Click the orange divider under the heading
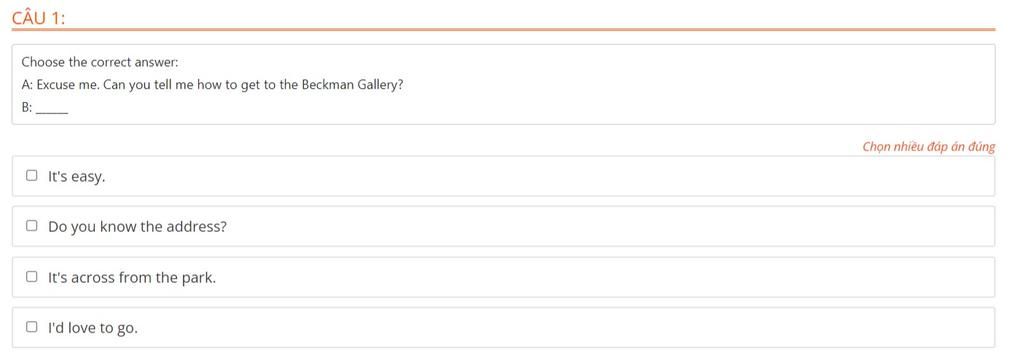The image size is (1024, 364). click(x=504, y=29)
